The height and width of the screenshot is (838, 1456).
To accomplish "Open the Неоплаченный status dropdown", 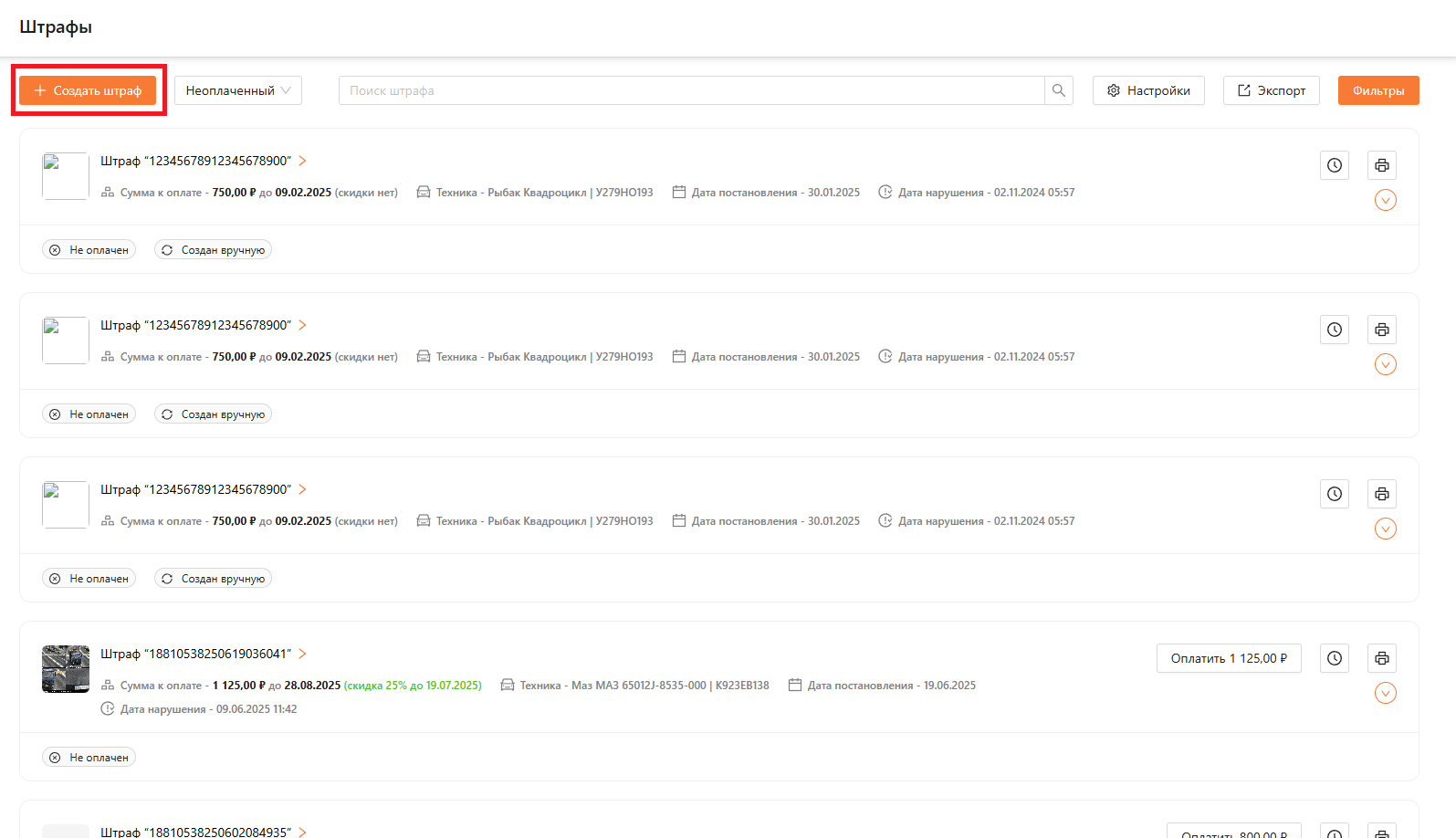I will (x=237, y=90).
